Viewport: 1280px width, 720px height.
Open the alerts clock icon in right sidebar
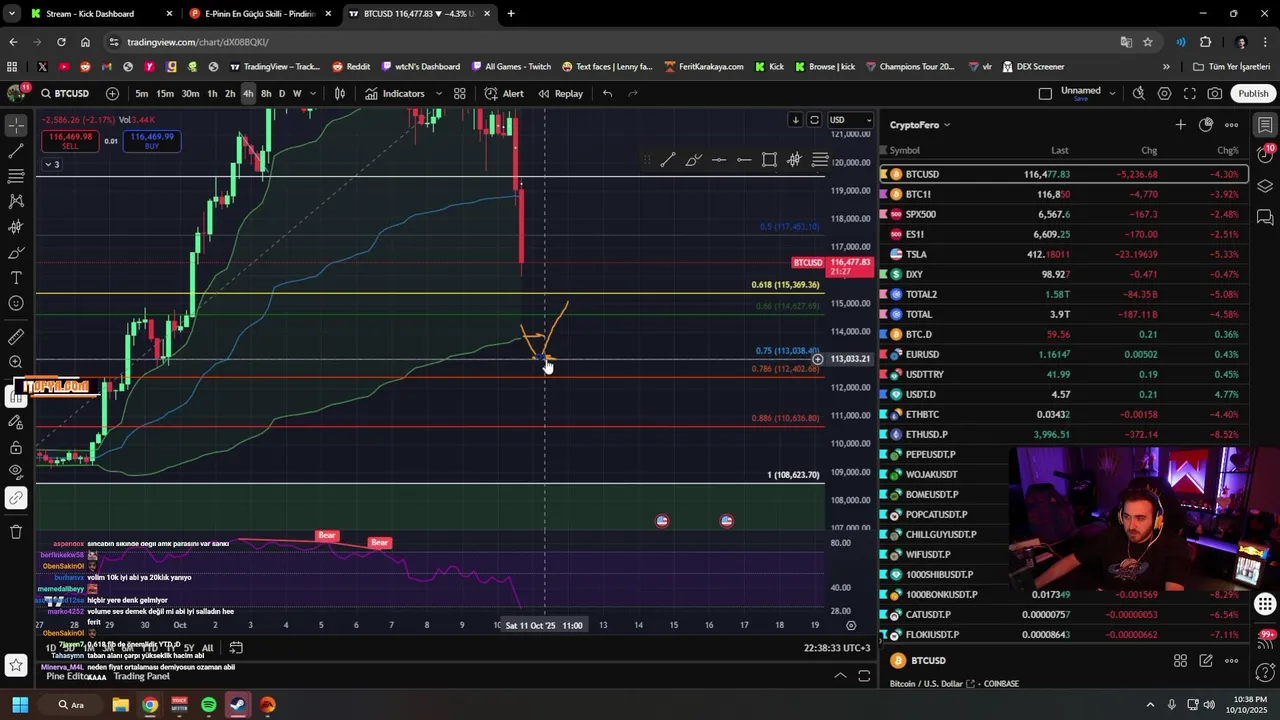(x=1265, y=155)
